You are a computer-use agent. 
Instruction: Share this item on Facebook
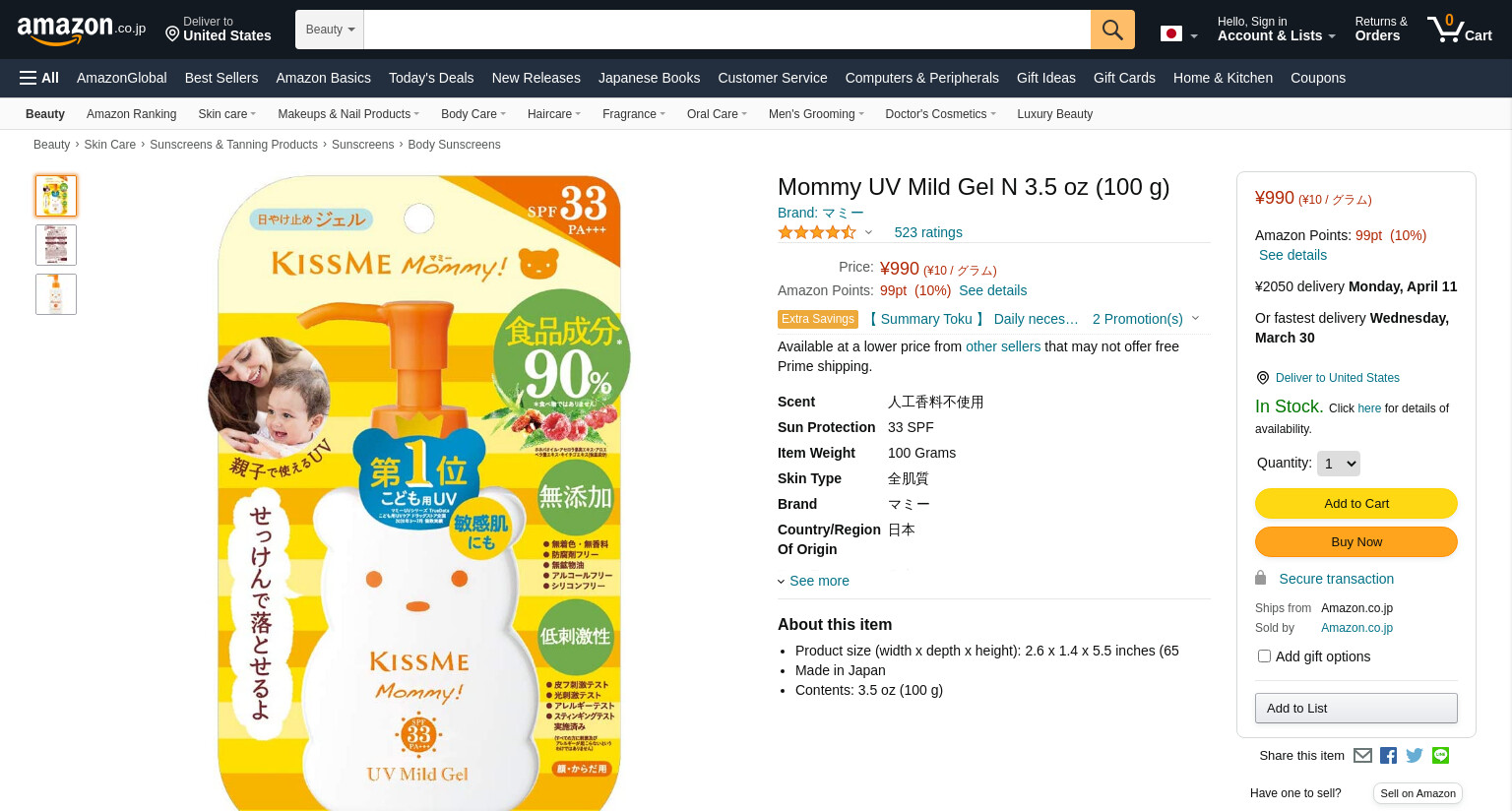[x=1388, y=756]
